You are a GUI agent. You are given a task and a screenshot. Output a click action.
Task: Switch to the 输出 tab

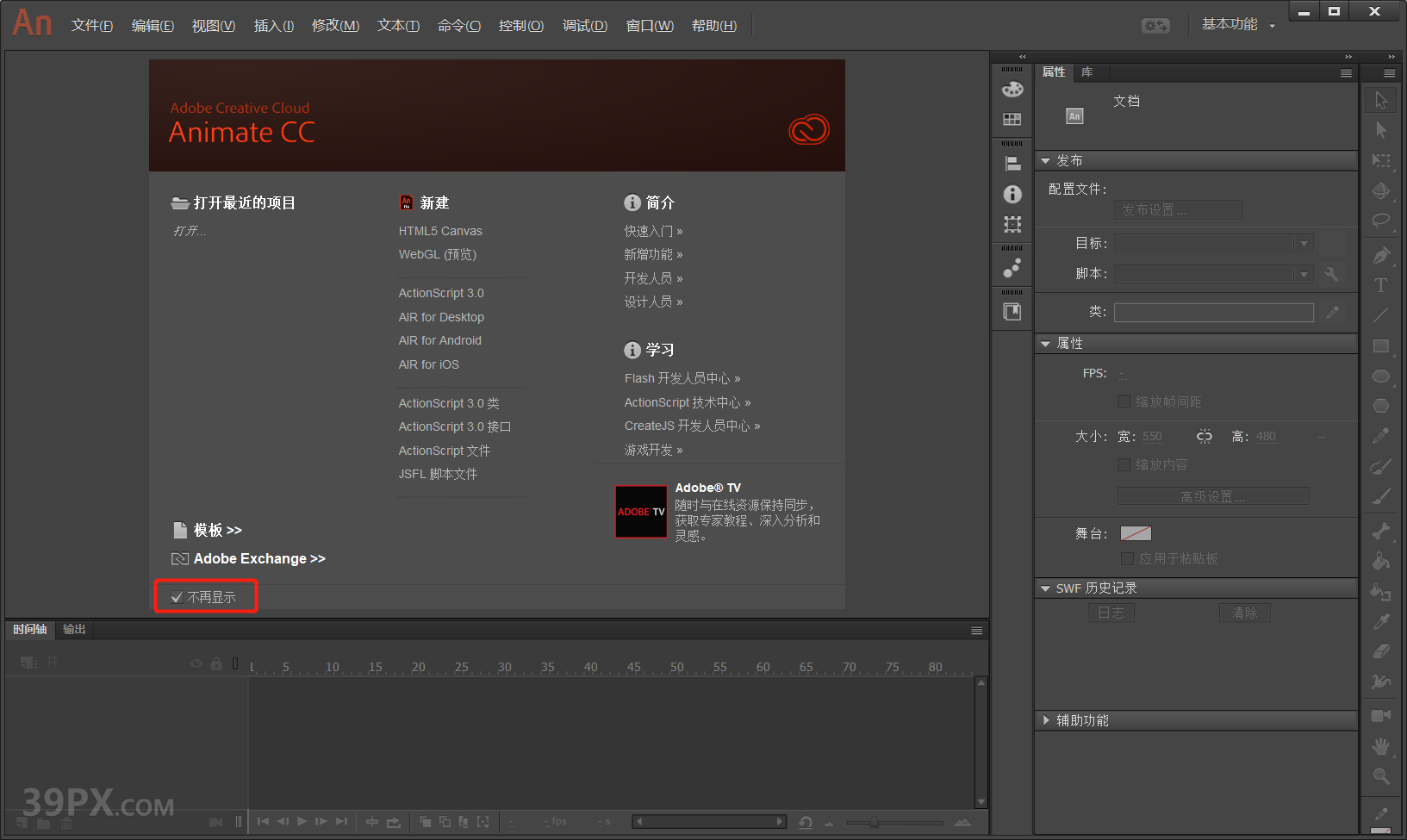74,630
